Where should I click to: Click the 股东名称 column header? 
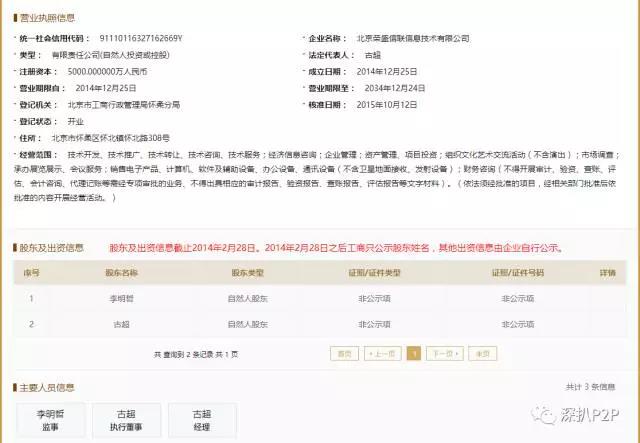coord(122,272)
